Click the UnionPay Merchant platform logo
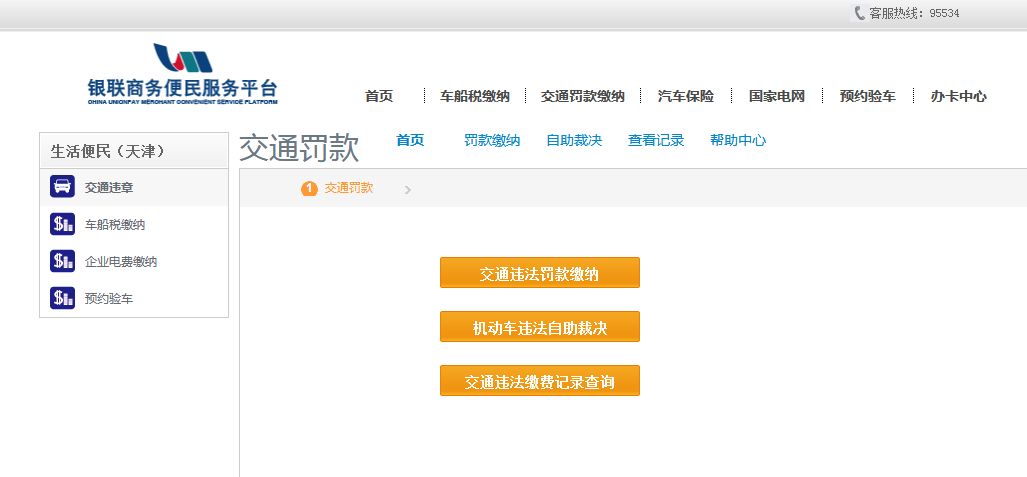 pos(183,73)
